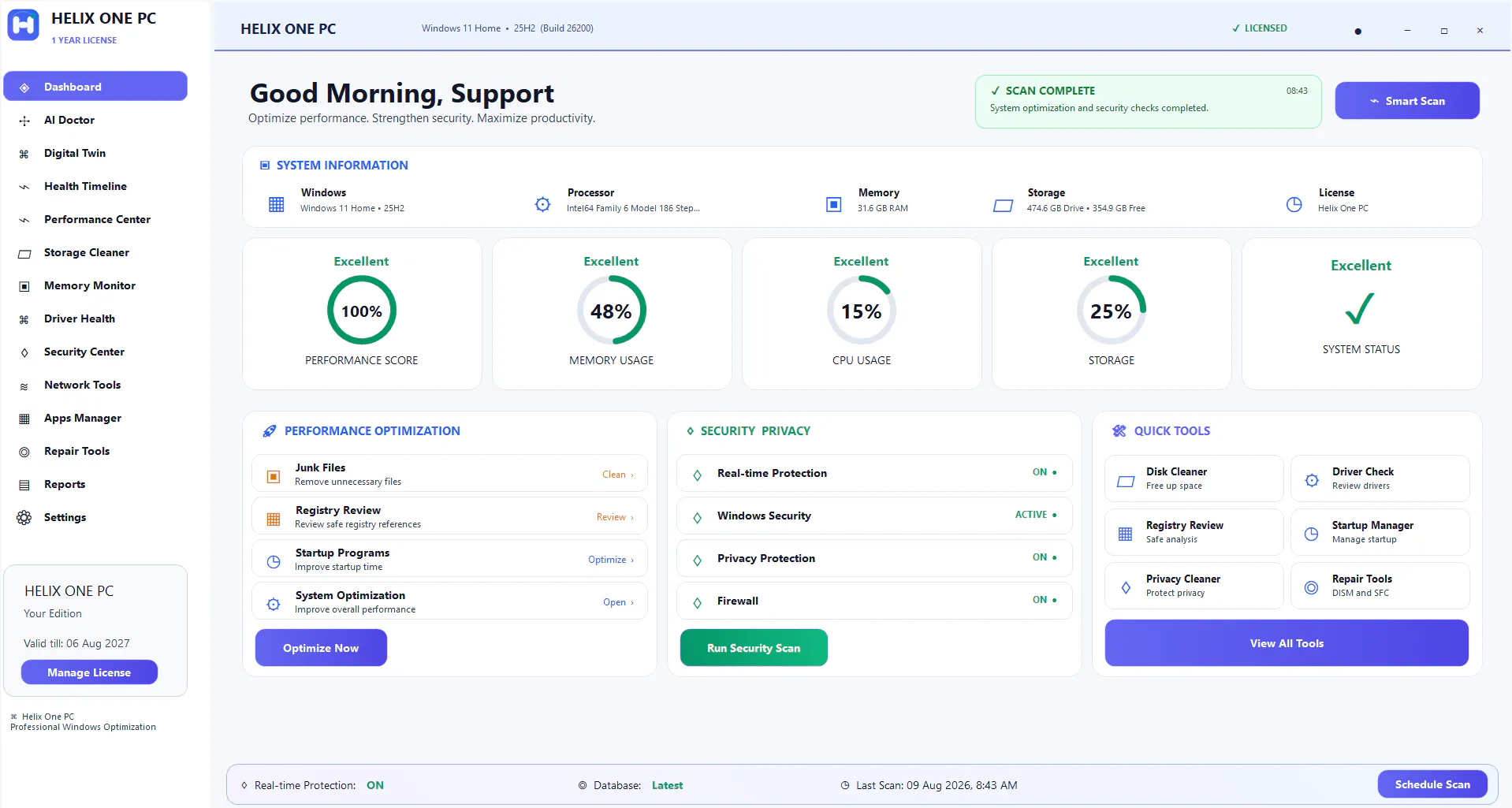Click the Quick Tools header icon

1119,430
